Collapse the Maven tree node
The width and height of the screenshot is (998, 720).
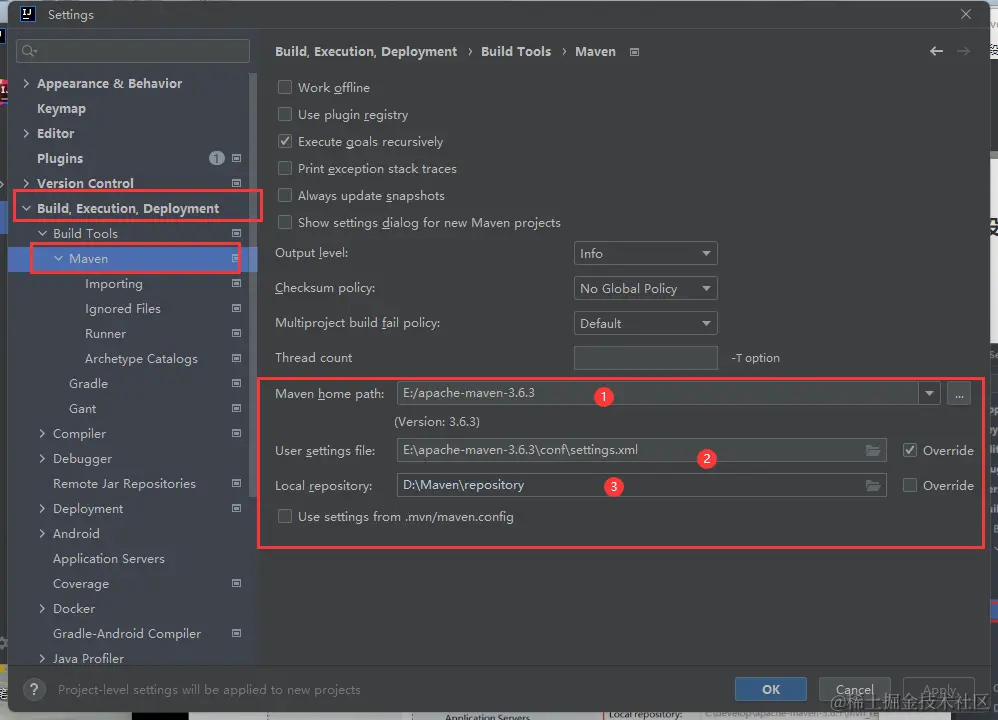59,258
